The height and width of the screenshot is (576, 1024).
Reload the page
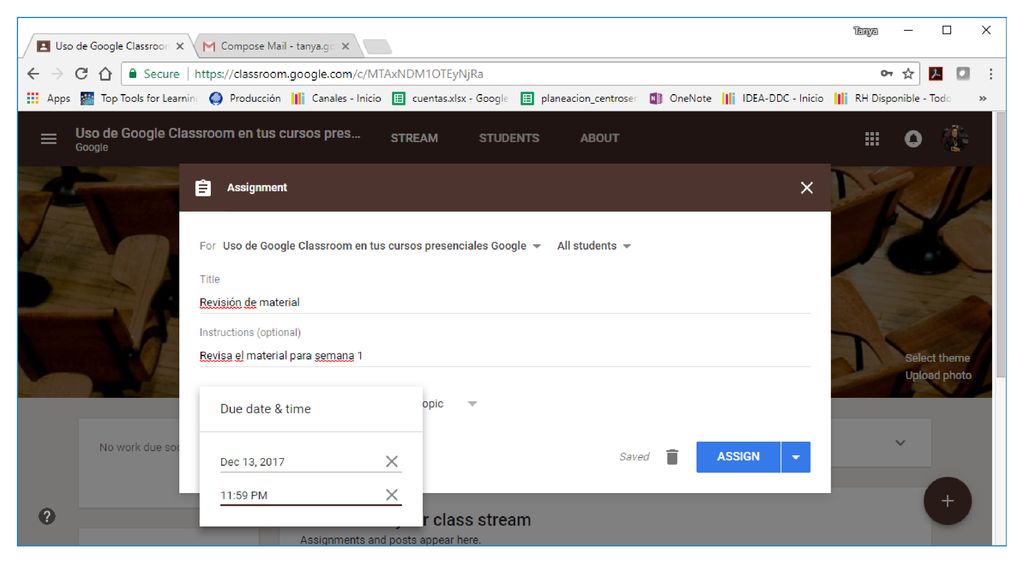(81, 74)
